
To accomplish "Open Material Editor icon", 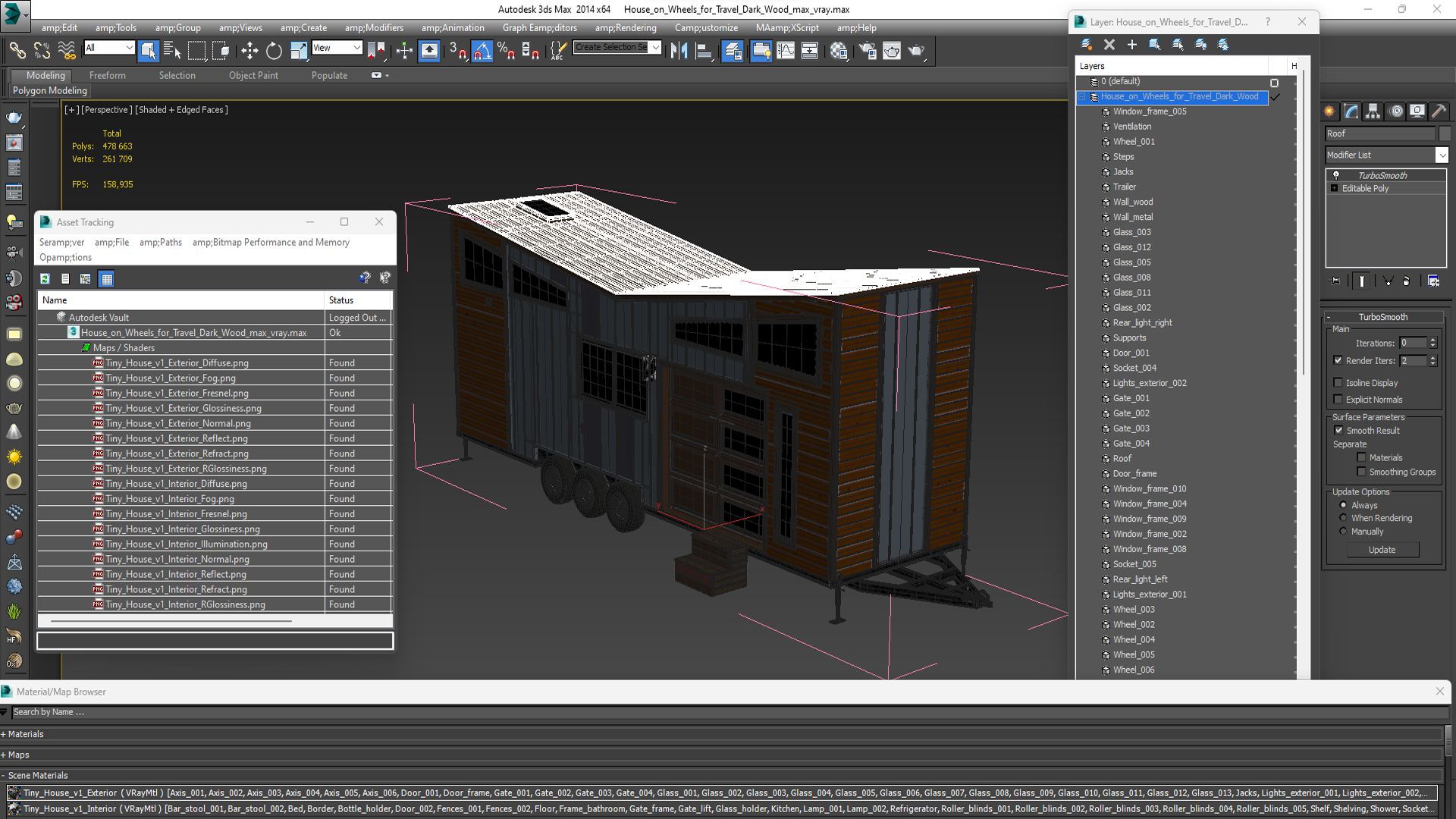I will (839, 51).
